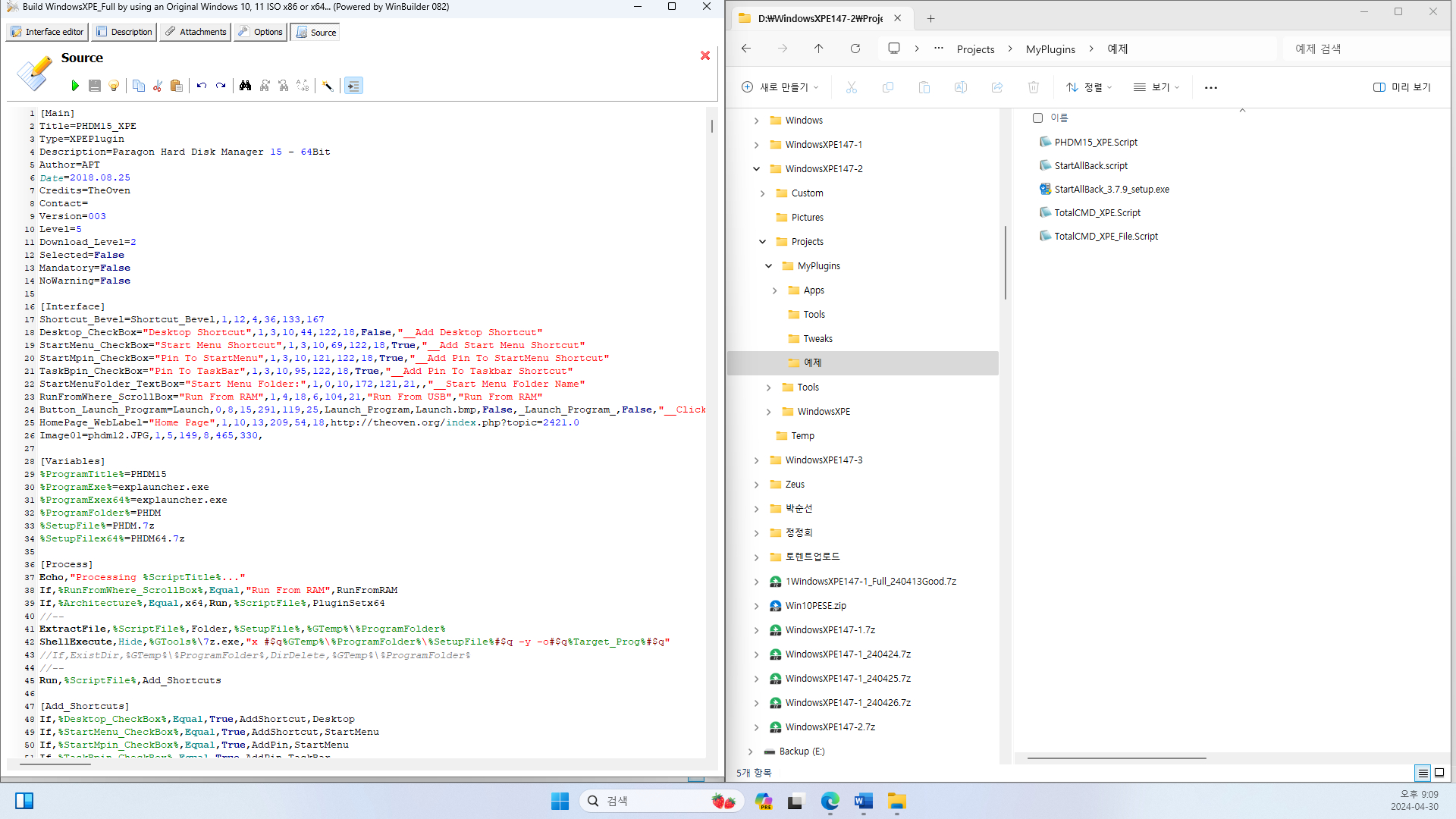Click the magic wand tool icon
The width and height of the screenshot is (1456, 819).
328,86
